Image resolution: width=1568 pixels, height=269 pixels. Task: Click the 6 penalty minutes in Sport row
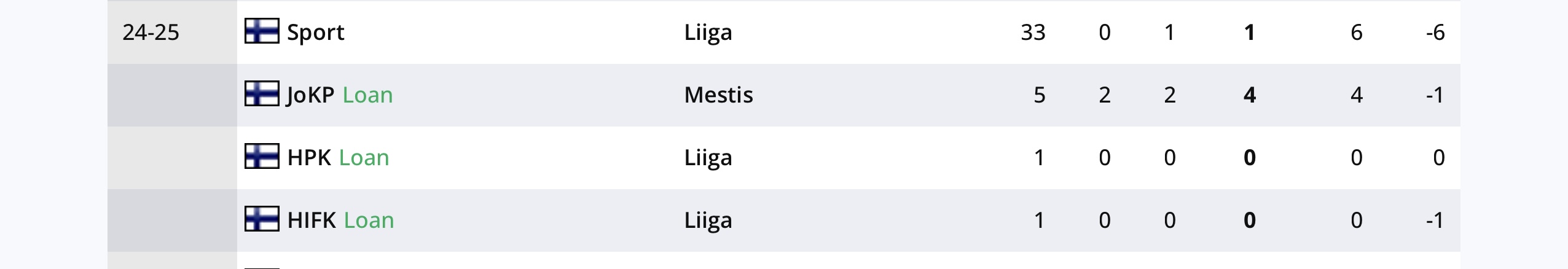click(x=1356, y=33)
